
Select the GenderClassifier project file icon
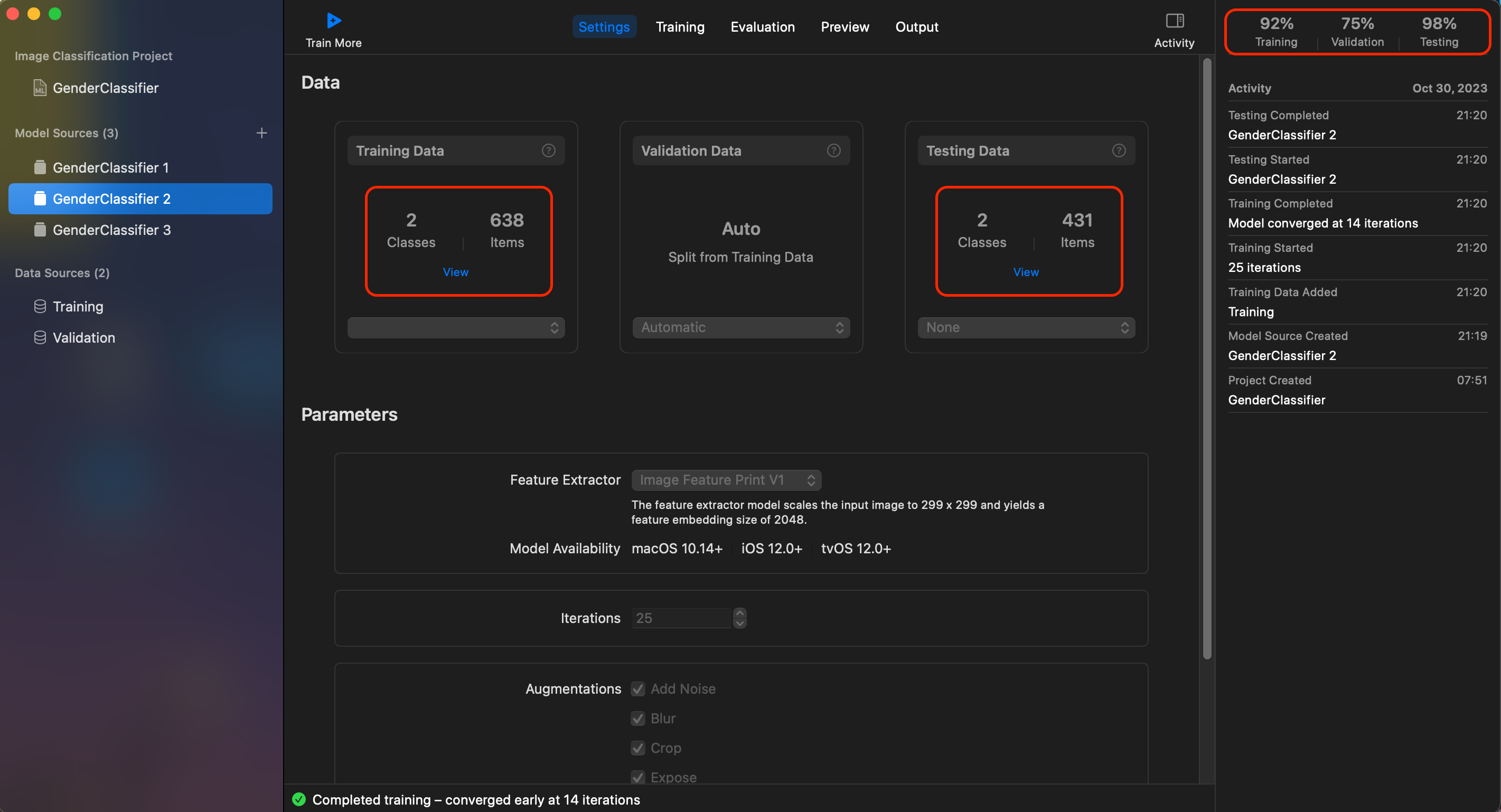click(x=40, y=88)
